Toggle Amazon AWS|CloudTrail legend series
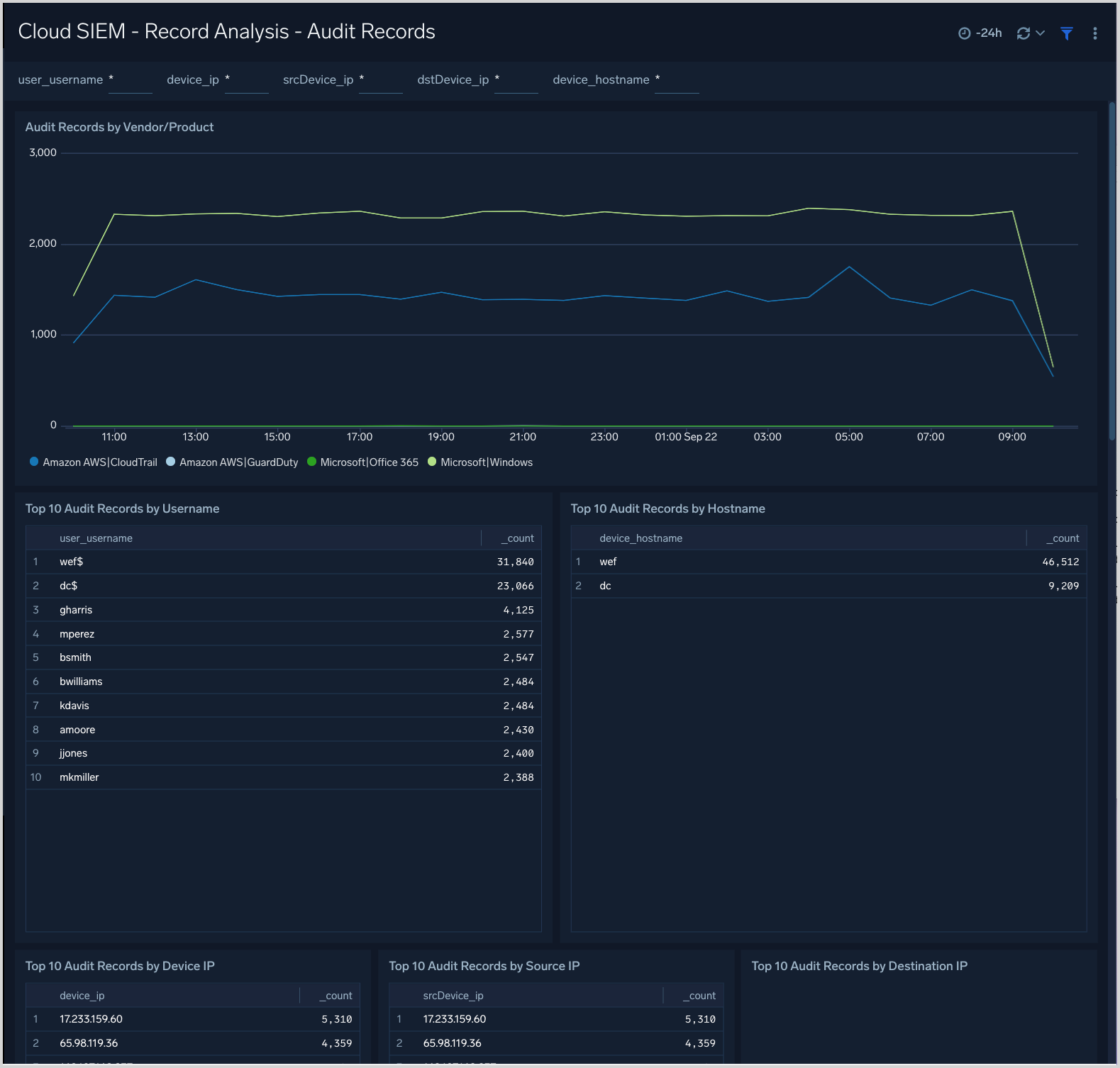This screenshot has height=1068, width=1120. pos(99,462)
